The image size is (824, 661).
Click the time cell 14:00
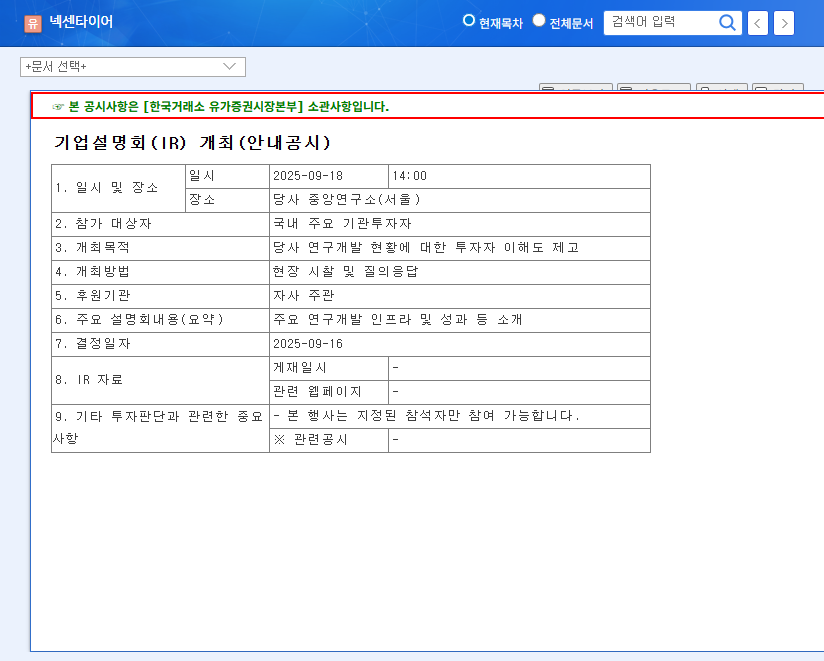[519, 176]
